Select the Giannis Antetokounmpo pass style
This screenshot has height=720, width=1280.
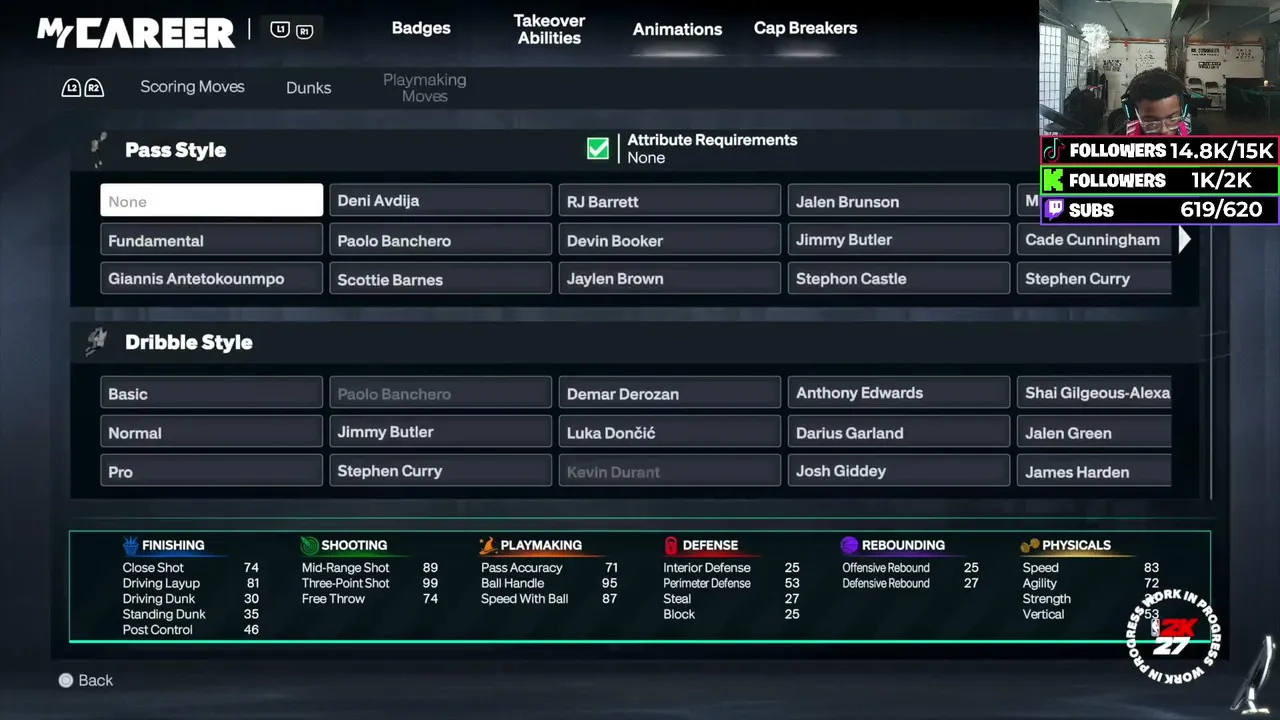pos(211,279)
